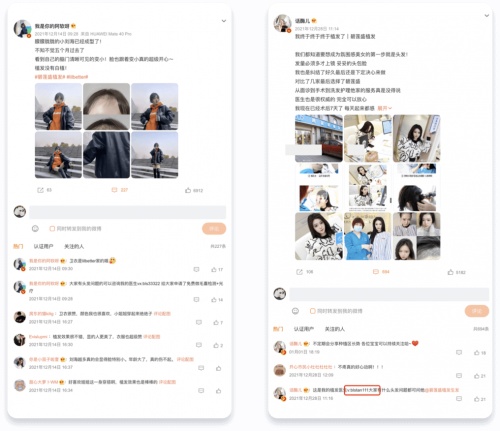
Task: Select 认证用户 tab under the right post
Action: (x=304, y=329)
